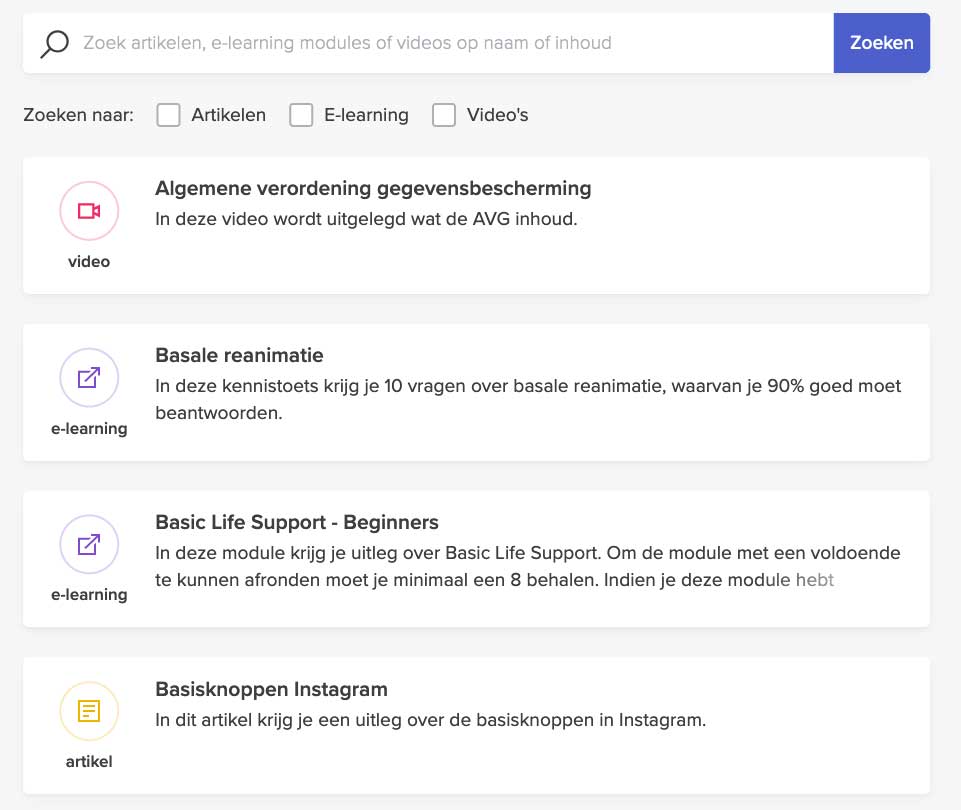The height and width of the screenshot is (810, 961).
Task: Check the E-learning search filter
Action: 301,115
